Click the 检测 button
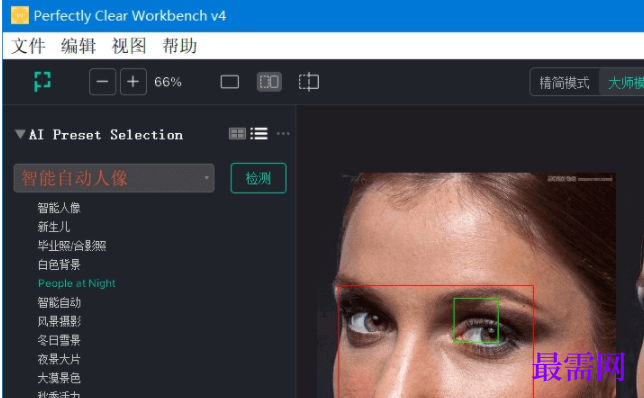The width and height of the screenshot is (644, 398). (x=258, y=178)
